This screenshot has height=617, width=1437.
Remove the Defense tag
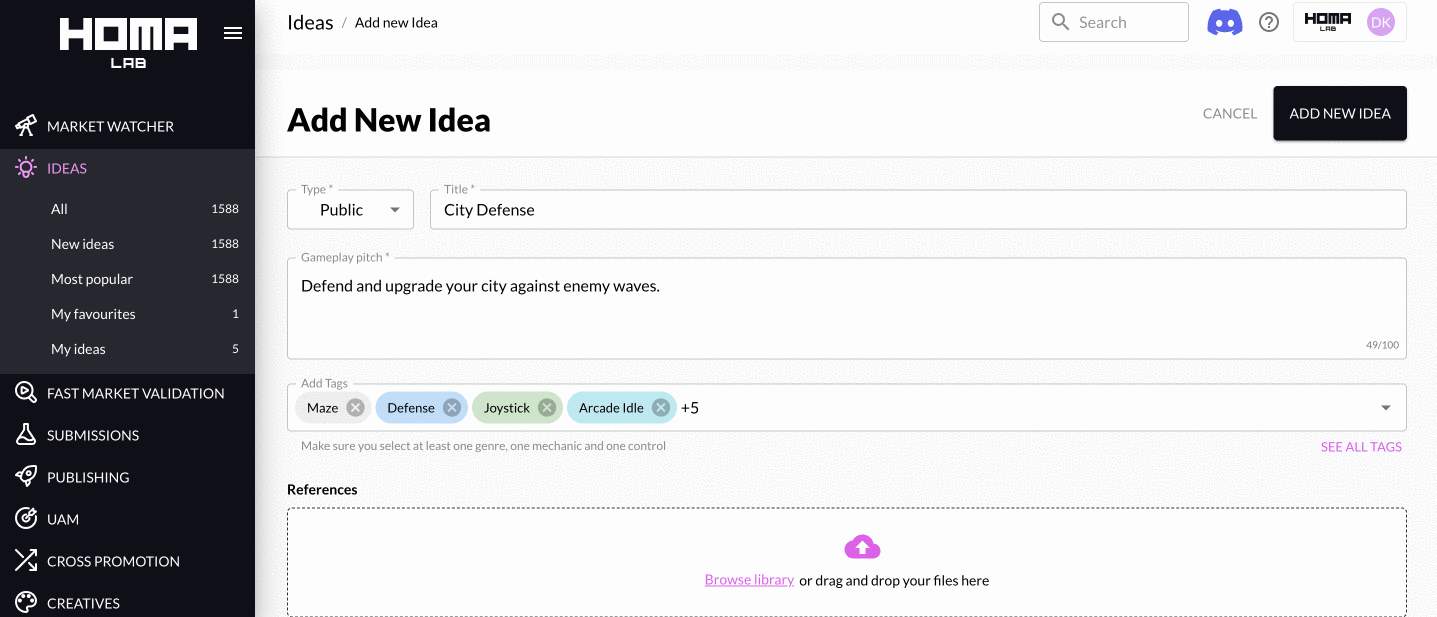451,408
